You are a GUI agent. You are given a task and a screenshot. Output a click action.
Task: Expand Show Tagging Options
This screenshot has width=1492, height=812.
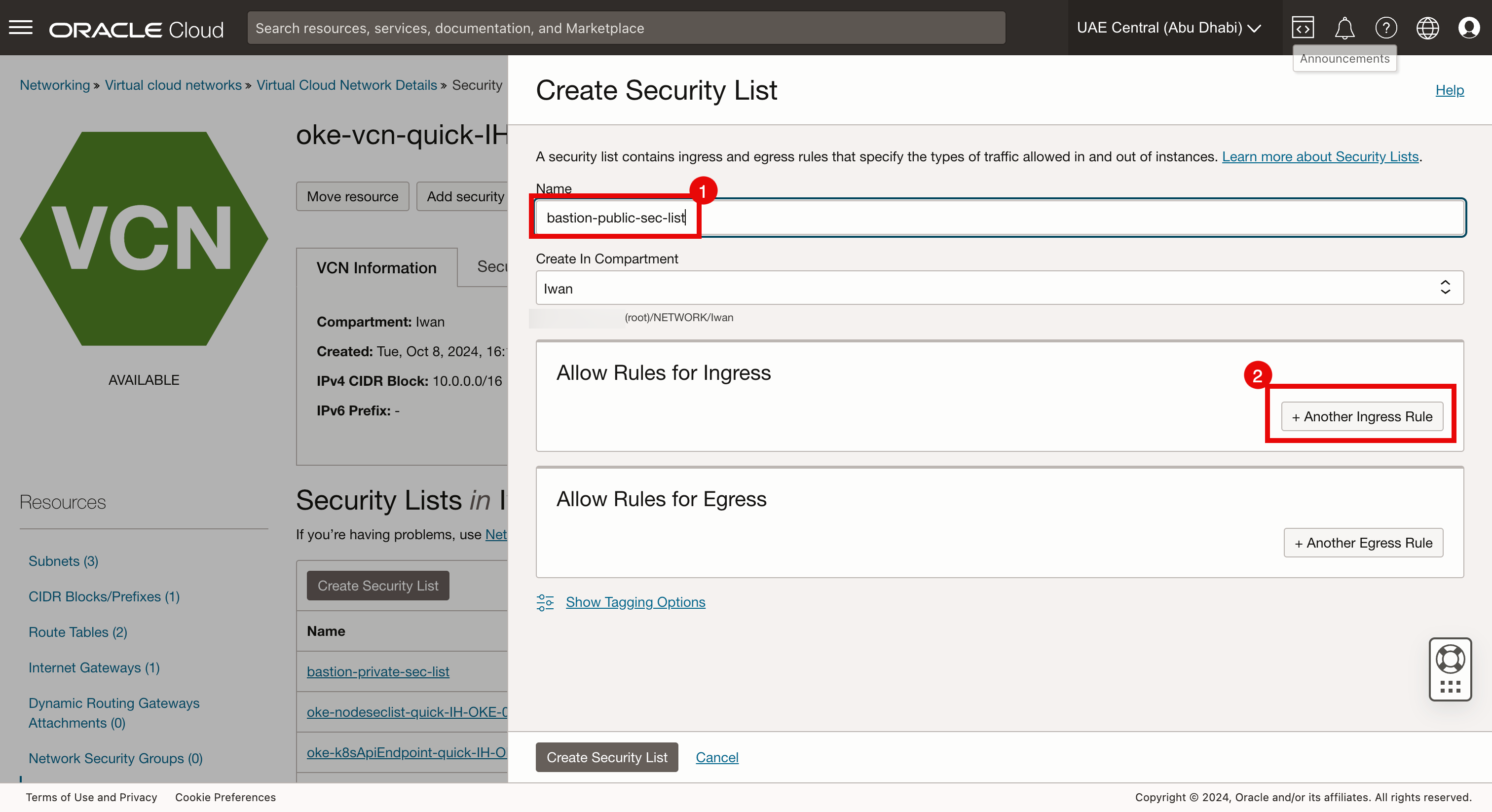pyautogui.click(x=635, y=602)
